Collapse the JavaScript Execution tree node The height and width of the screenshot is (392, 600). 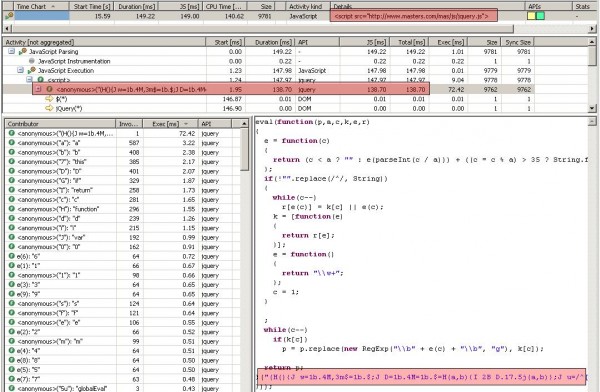[21, 70]
